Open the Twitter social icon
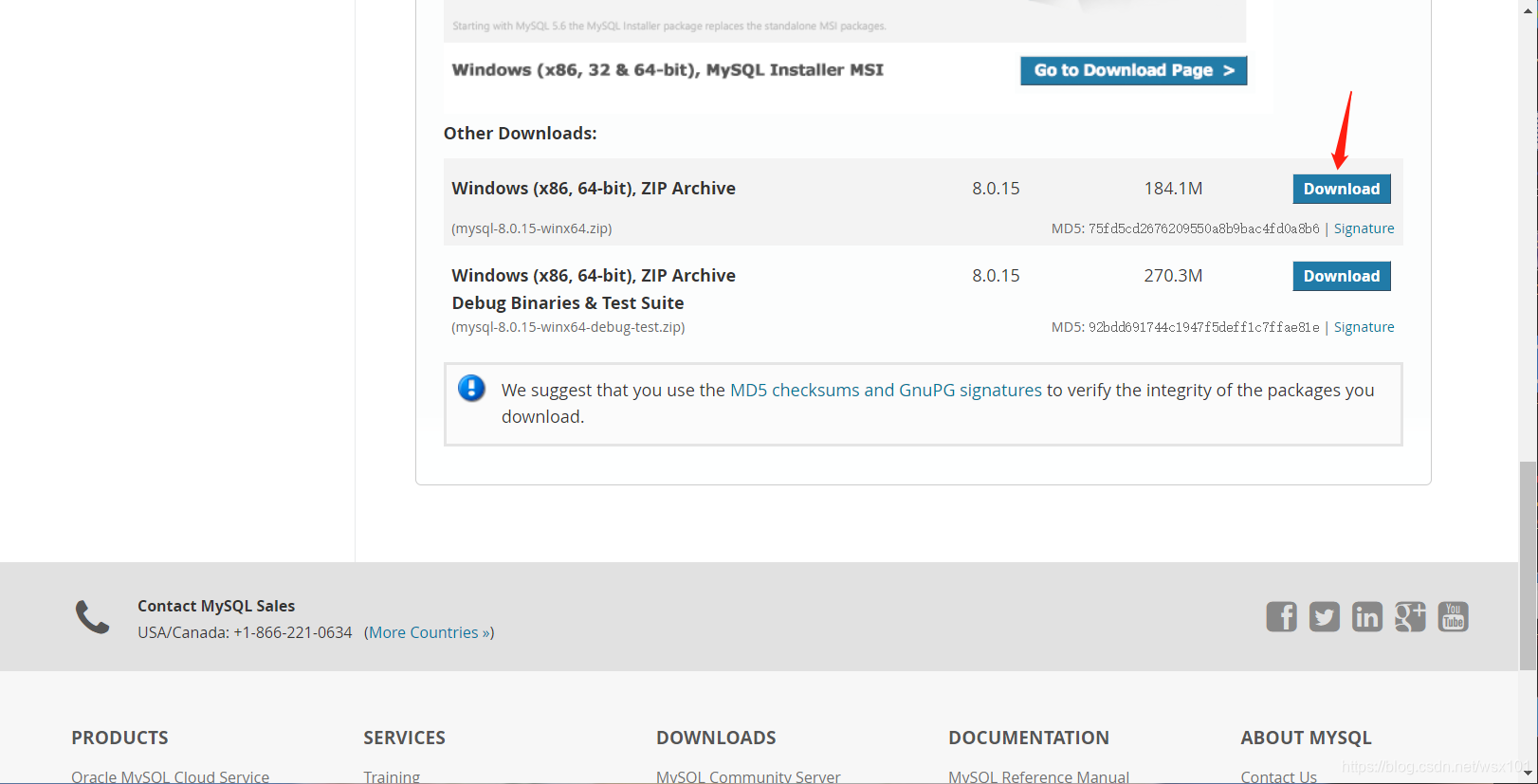1538x784 pixels. pyautogui.click(x=1324, y=616)
